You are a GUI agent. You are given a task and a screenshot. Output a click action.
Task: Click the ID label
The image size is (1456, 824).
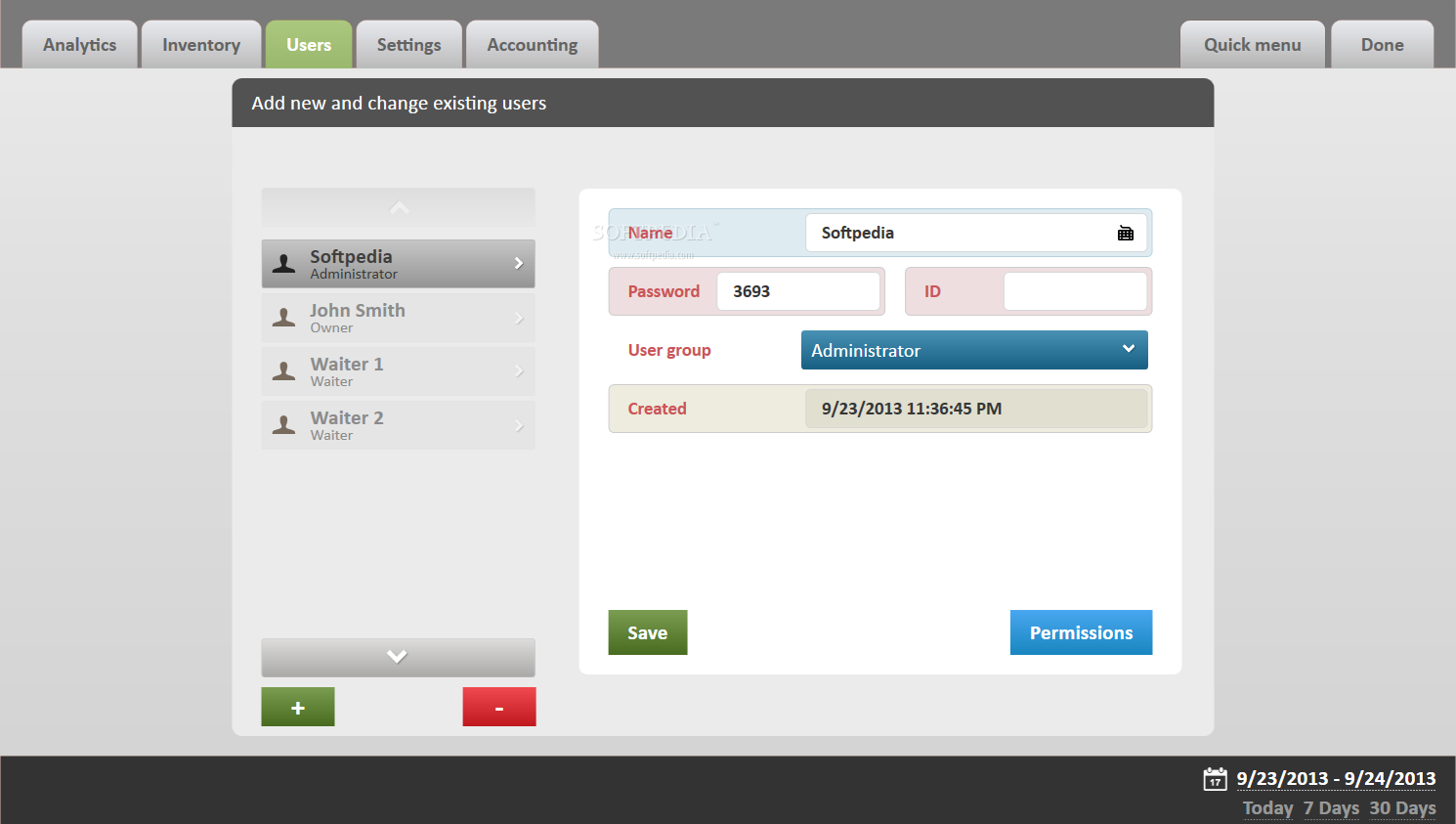pyautogui.click(x=932, y=291)
